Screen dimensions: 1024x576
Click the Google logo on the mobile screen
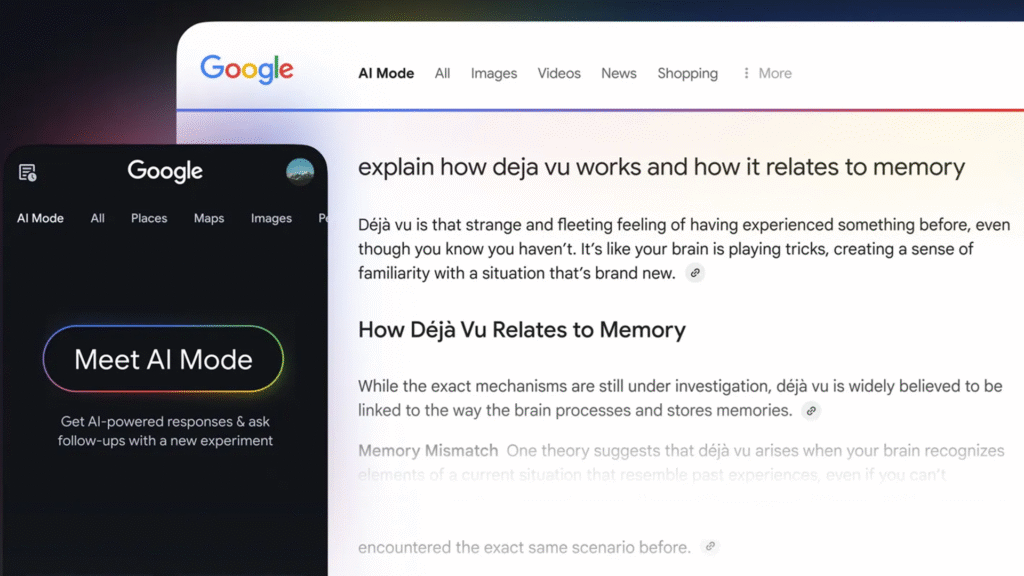(163, 171)
